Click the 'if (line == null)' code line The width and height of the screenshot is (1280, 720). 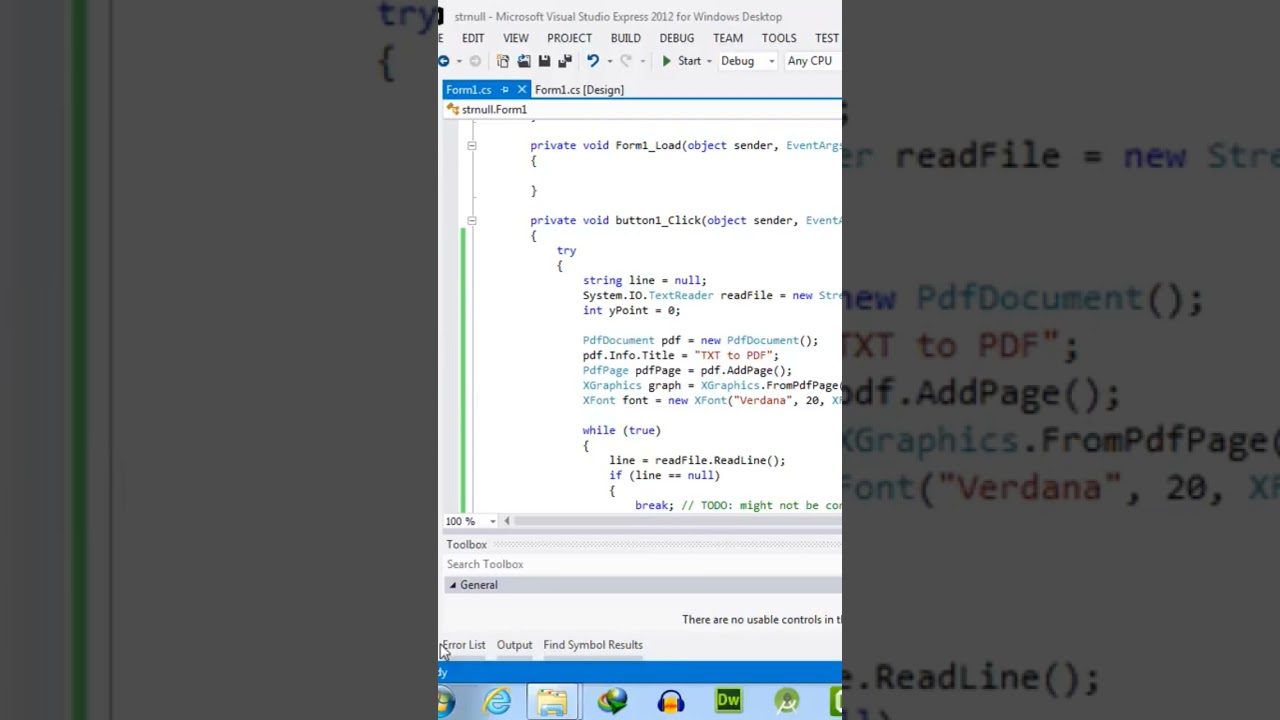tap(664, 476)
